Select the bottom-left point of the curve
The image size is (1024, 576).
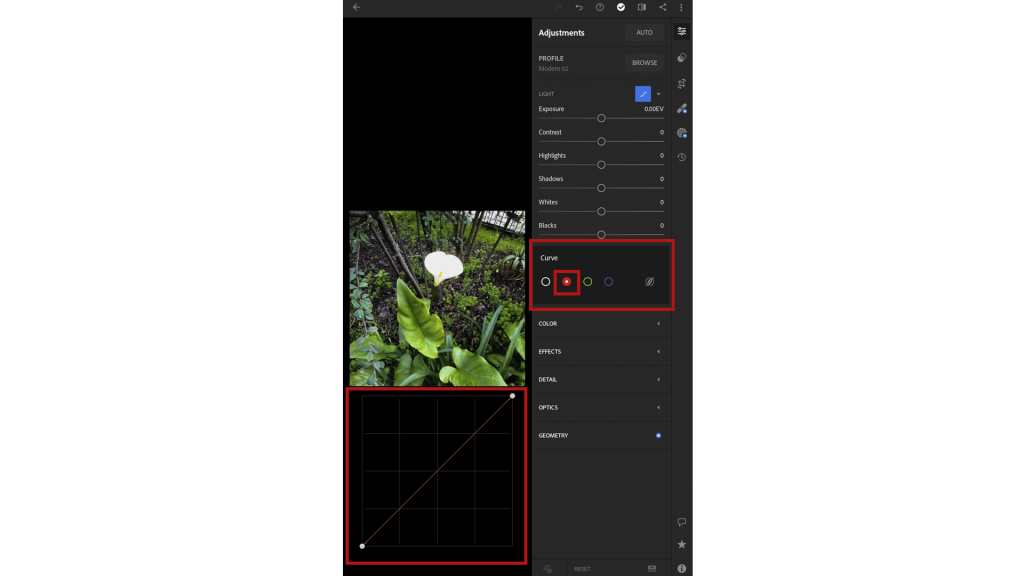pyautogui.click(x=362, y=546)
